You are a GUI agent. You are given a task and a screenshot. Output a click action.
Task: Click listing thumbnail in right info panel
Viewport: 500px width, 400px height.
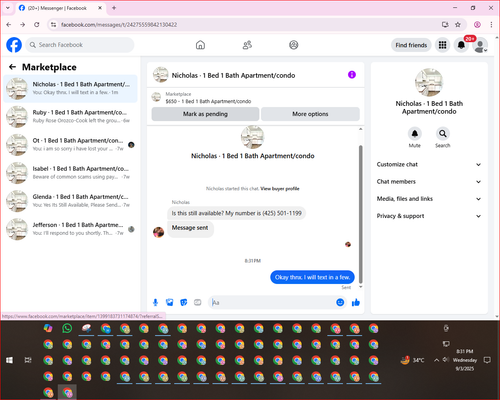pyautogui.click(x=429, y=82)
